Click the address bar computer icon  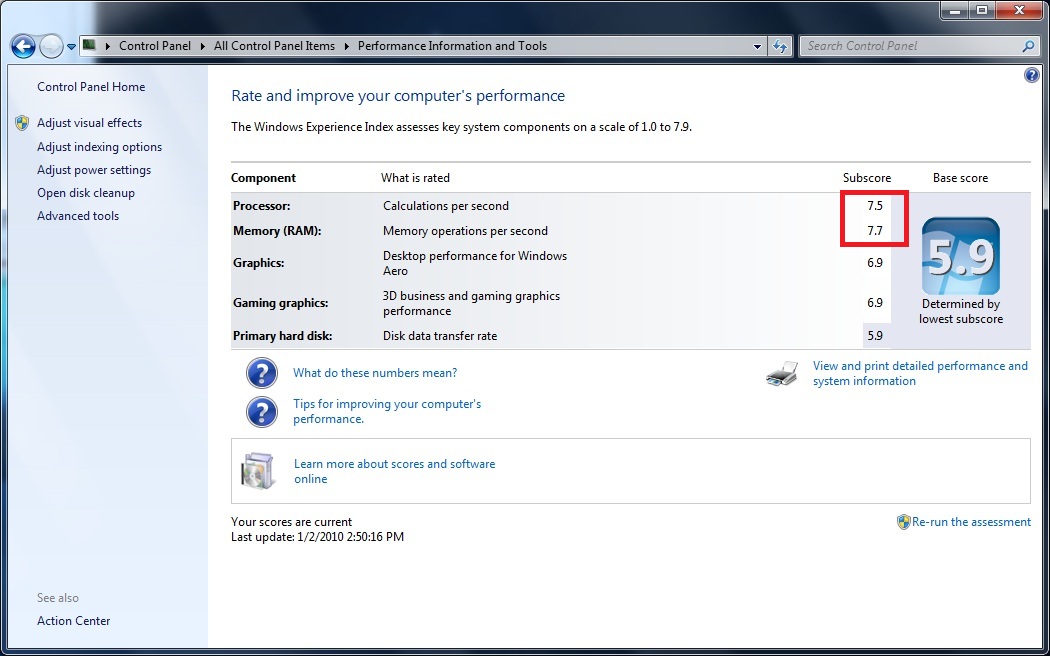[90, 46]
